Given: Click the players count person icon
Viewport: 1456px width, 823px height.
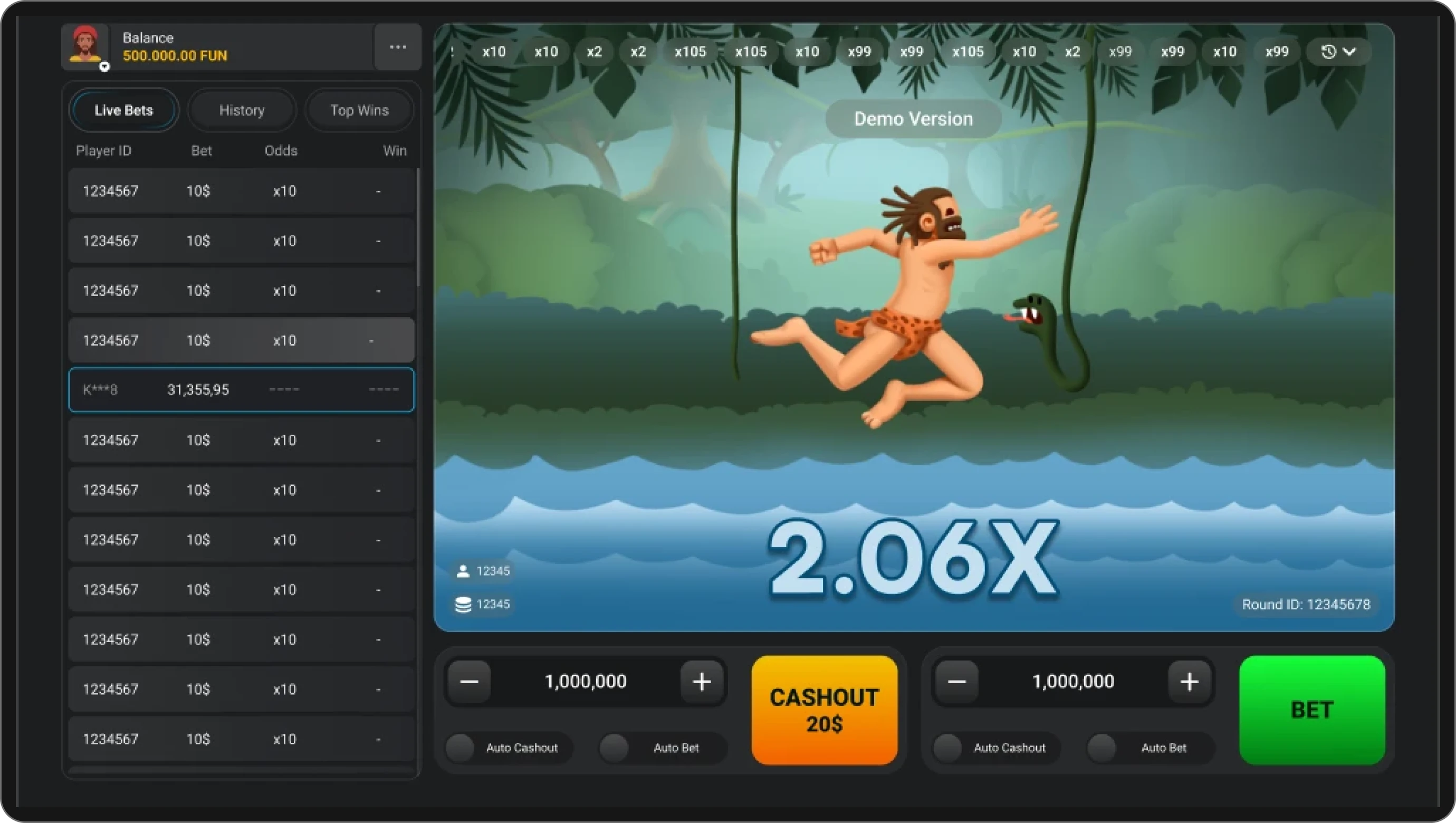Looking at the screenshot, I should click(x=463, y=571).
